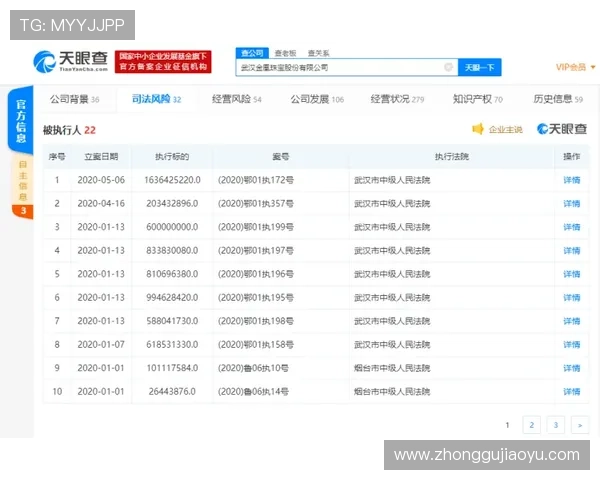The width and height of the screenshot is (600, 480).
Task: Focus the company name search field
Action: (x=347, y=68)
